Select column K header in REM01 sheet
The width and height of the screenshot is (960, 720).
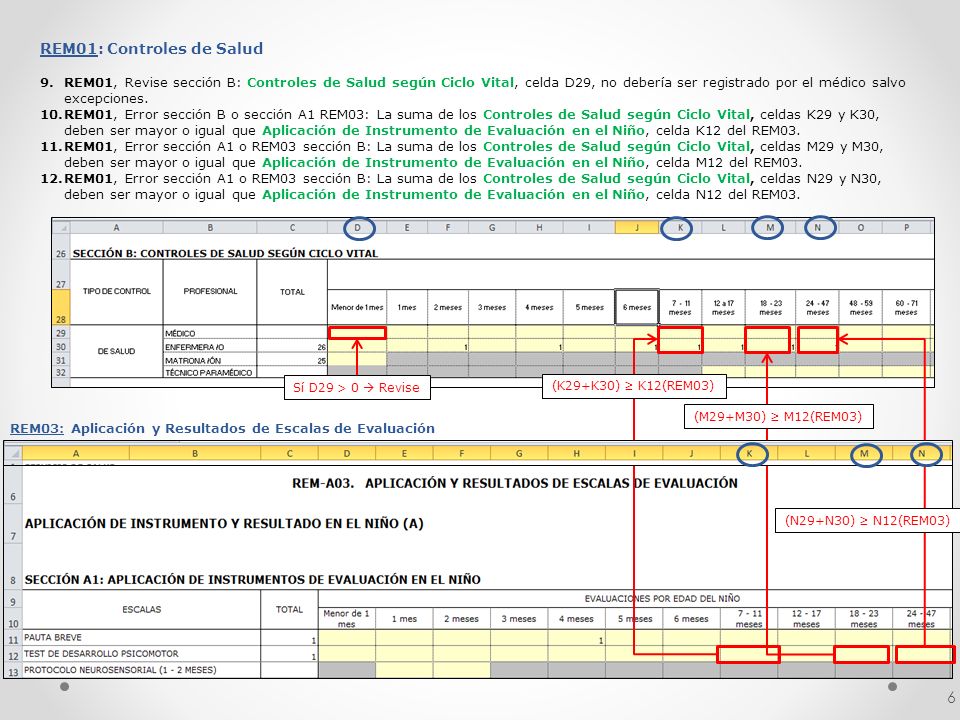tap(680, 228)
